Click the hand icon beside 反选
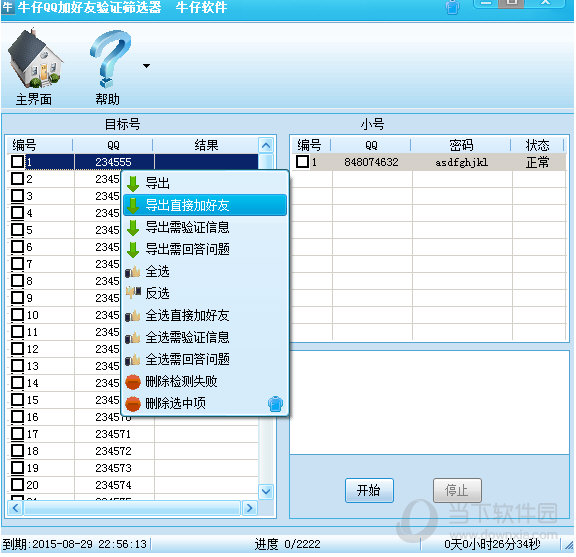The image size is (576, 557). pos(133,293)
